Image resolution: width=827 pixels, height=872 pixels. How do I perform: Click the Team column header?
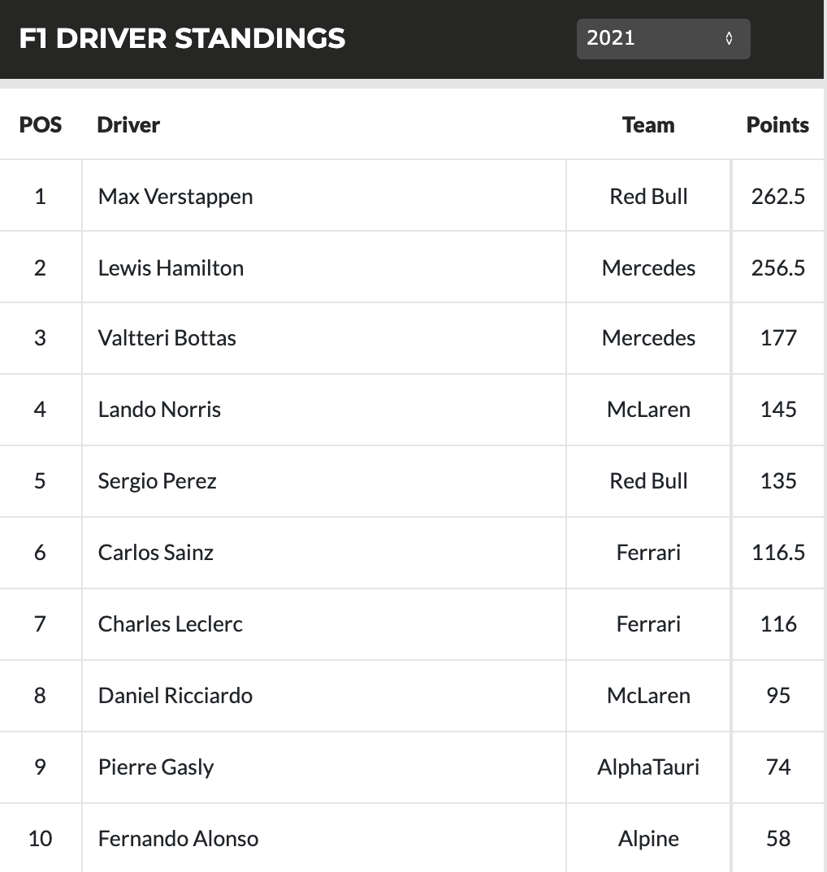tap(648, 125)
